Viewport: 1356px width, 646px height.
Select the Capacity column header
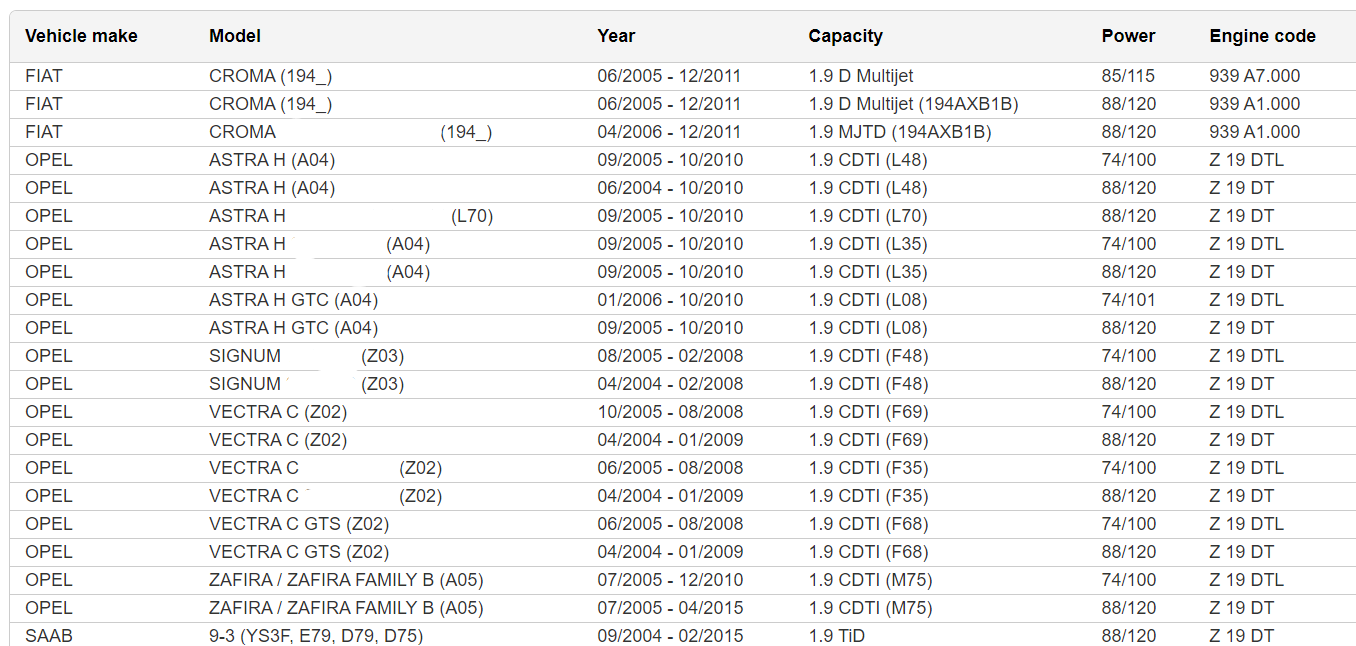[x=845, y=36]
